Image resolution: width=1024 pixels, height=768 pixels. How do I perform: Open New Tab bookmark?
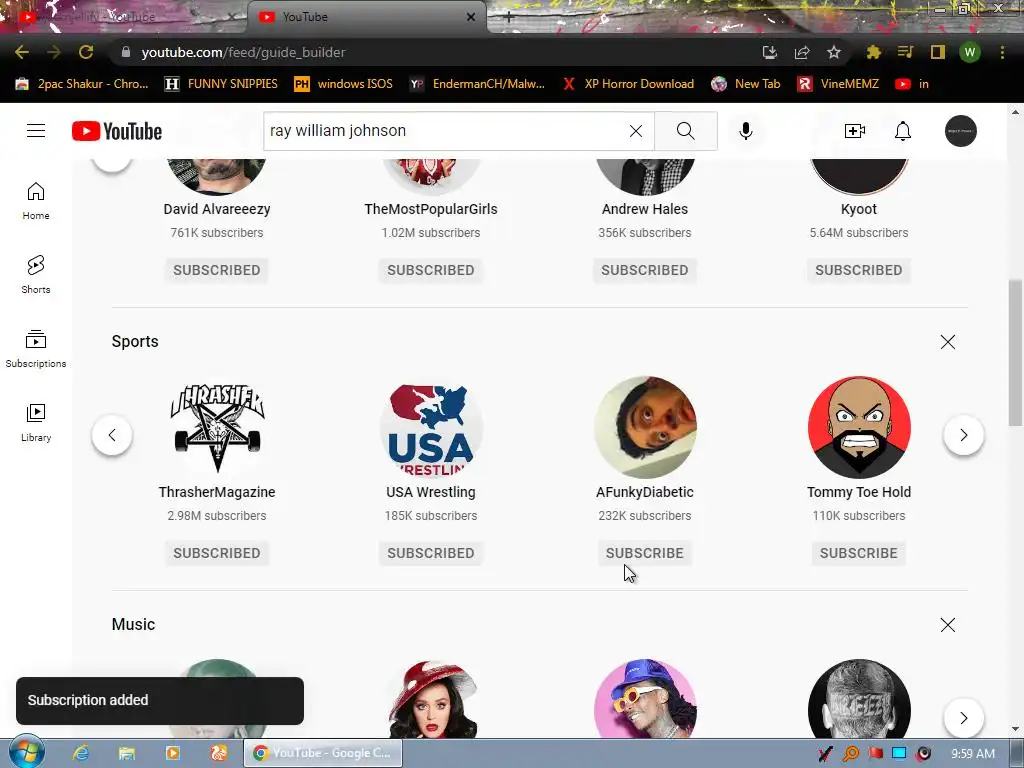coord(746,84)
